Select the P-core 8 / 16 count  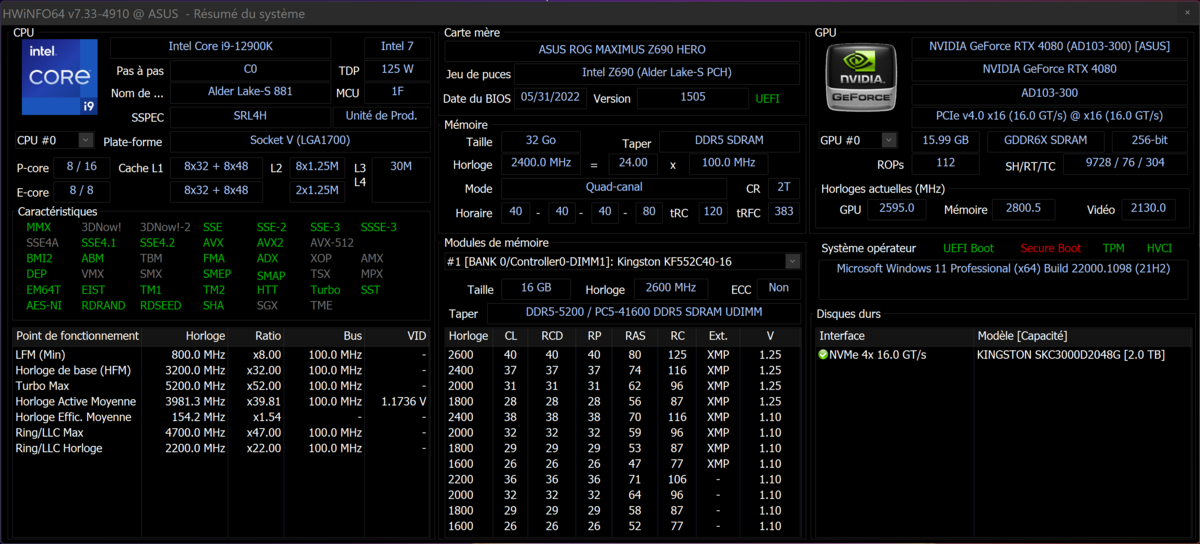click(82, 167)
